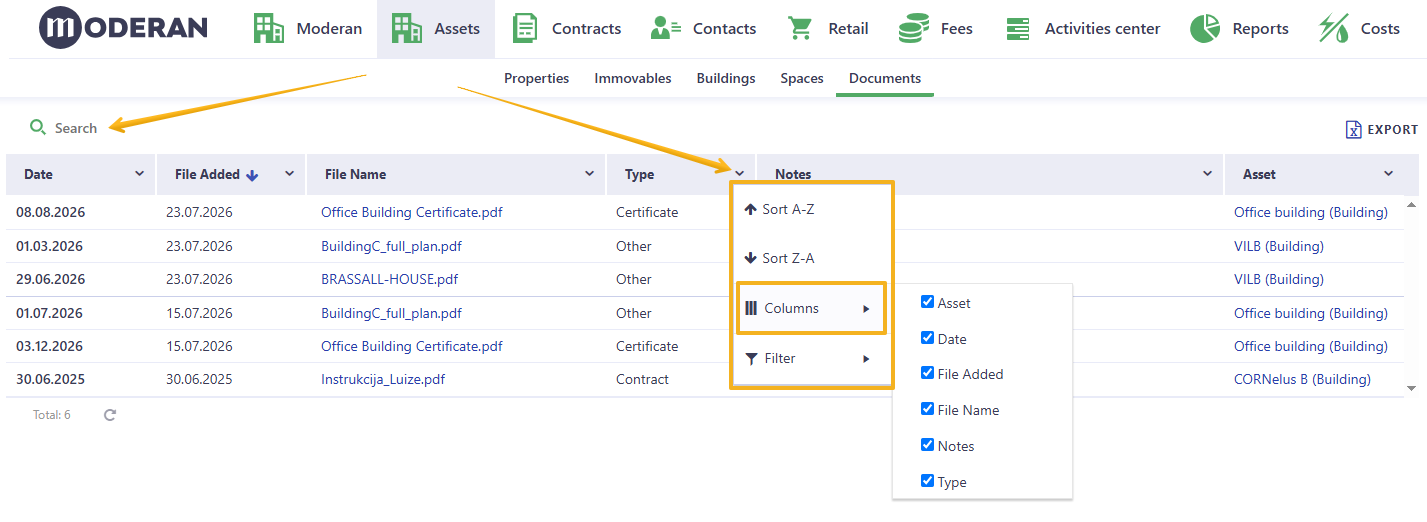The image size is (1427, 522).
Task: Click the Costs leaf-bolt icon
Action: tap(1333, 28)
